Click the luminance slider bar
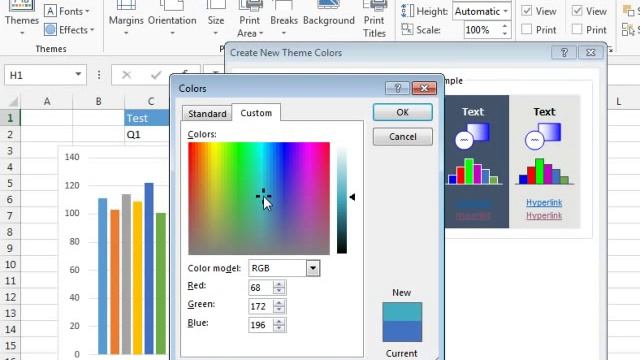 342,198
